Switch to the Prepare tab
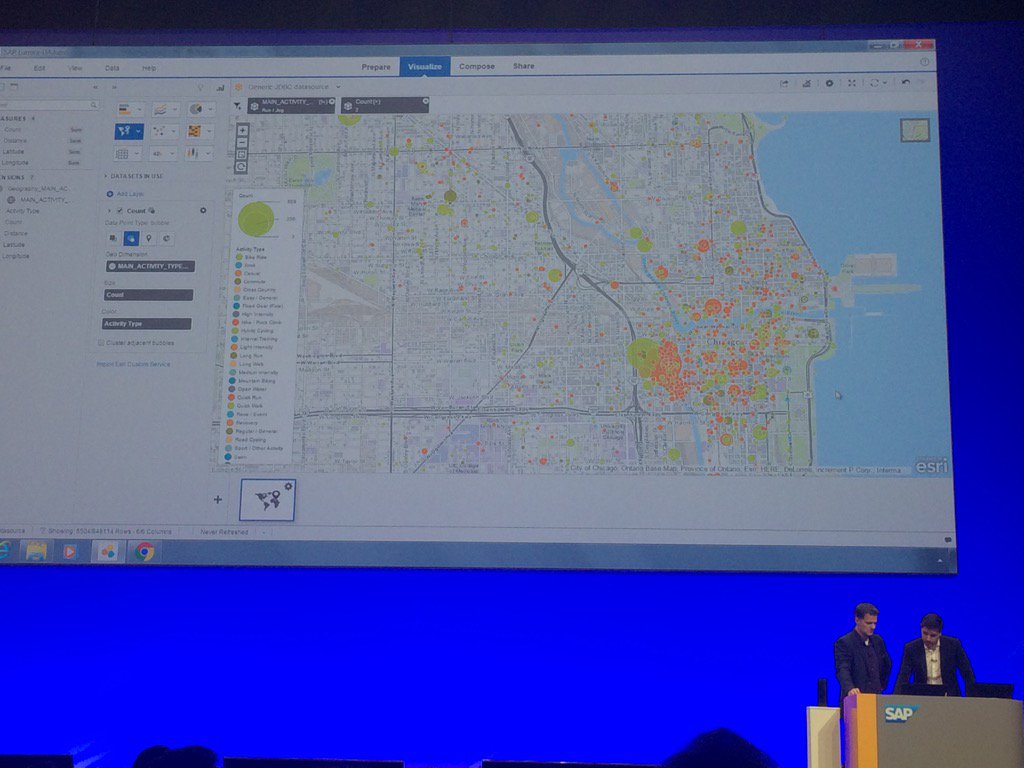1024x768 pixels. (x=376, y=67)
